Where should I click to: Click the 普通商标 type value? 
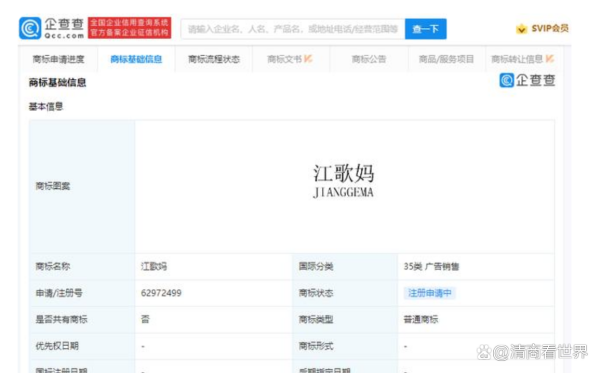tap(421, 319)
